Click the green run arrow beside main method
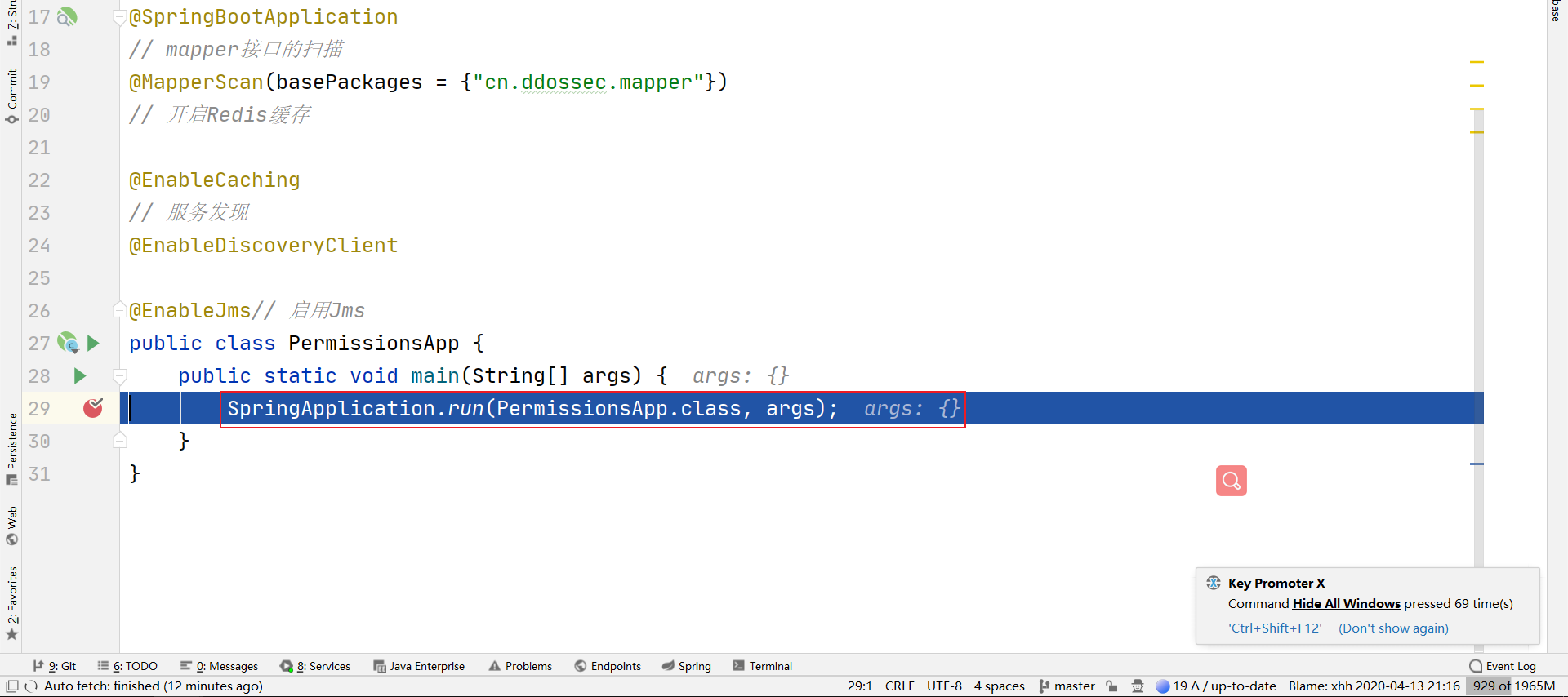Screen dimensions: 1568x697 [79, 375]
